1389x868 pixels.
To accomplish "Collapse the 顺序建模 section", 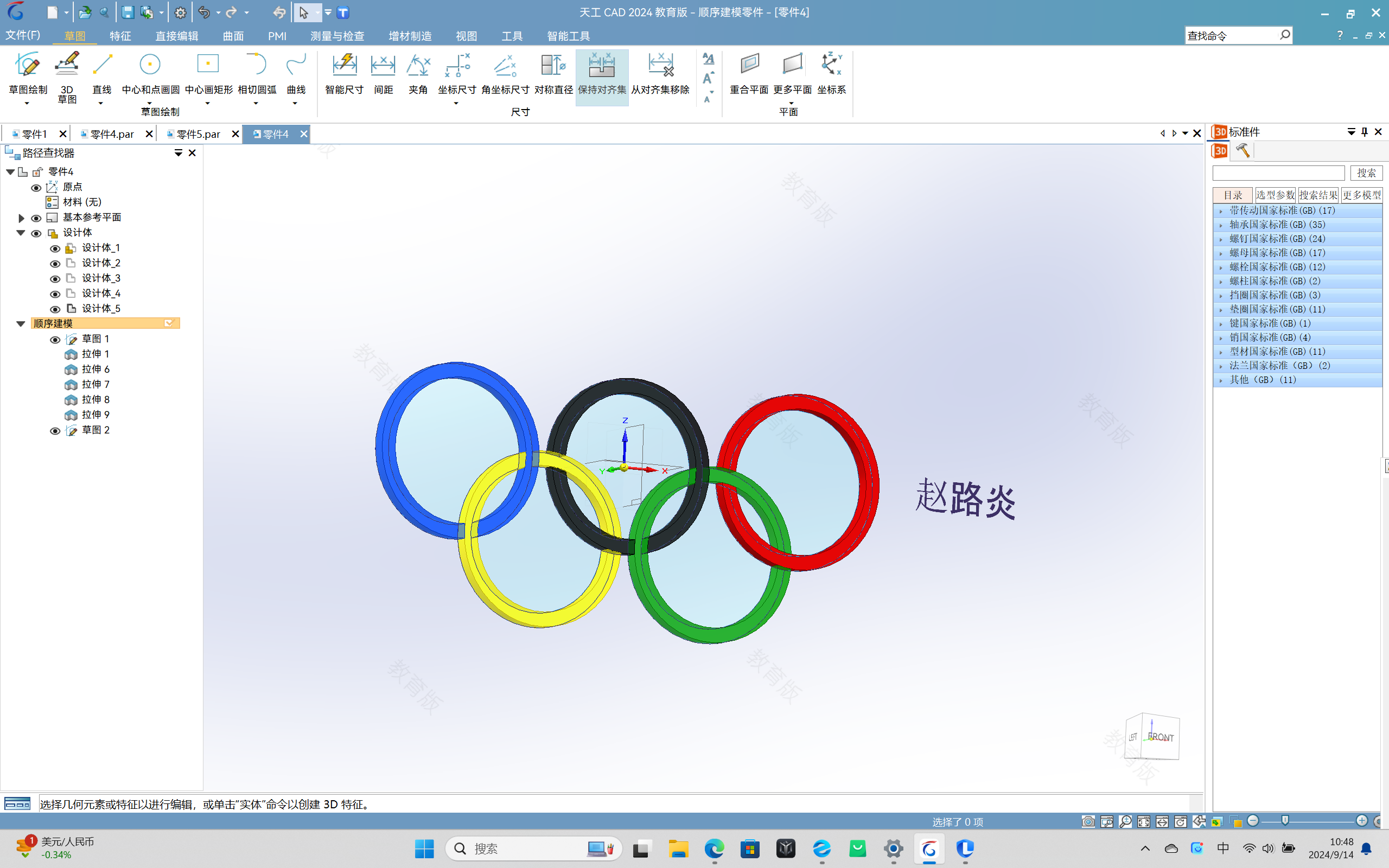I will coord(21,324).
